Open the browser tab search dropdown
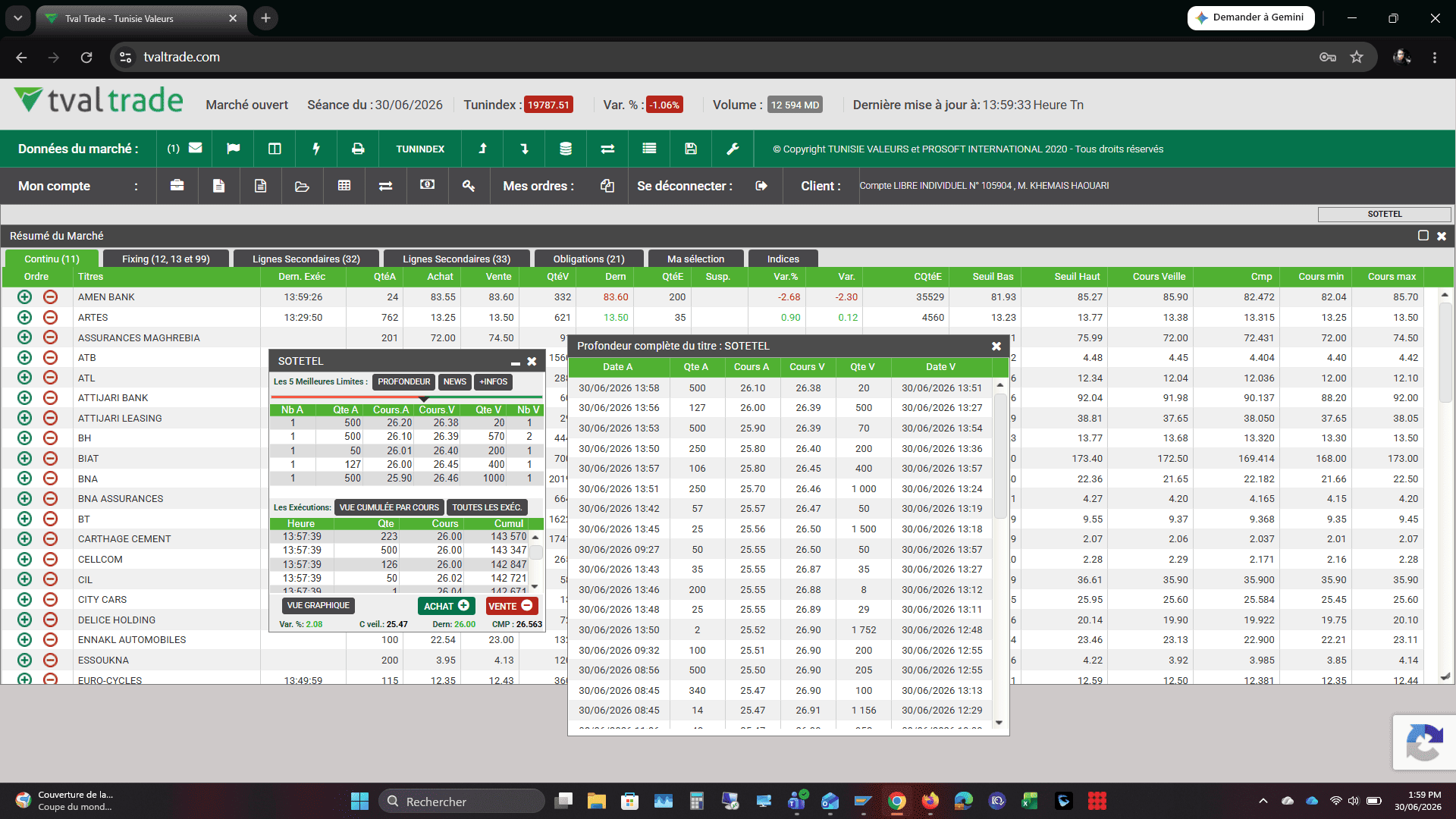1456x819 pixels. coord(17,18)
